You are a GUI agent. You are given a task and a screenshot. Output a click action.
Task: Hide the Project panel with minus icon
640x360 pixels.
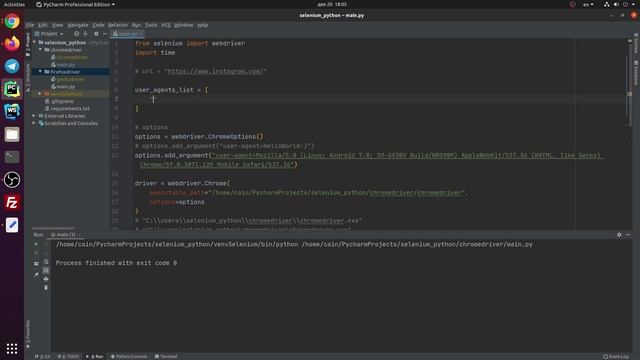[105, 34]
